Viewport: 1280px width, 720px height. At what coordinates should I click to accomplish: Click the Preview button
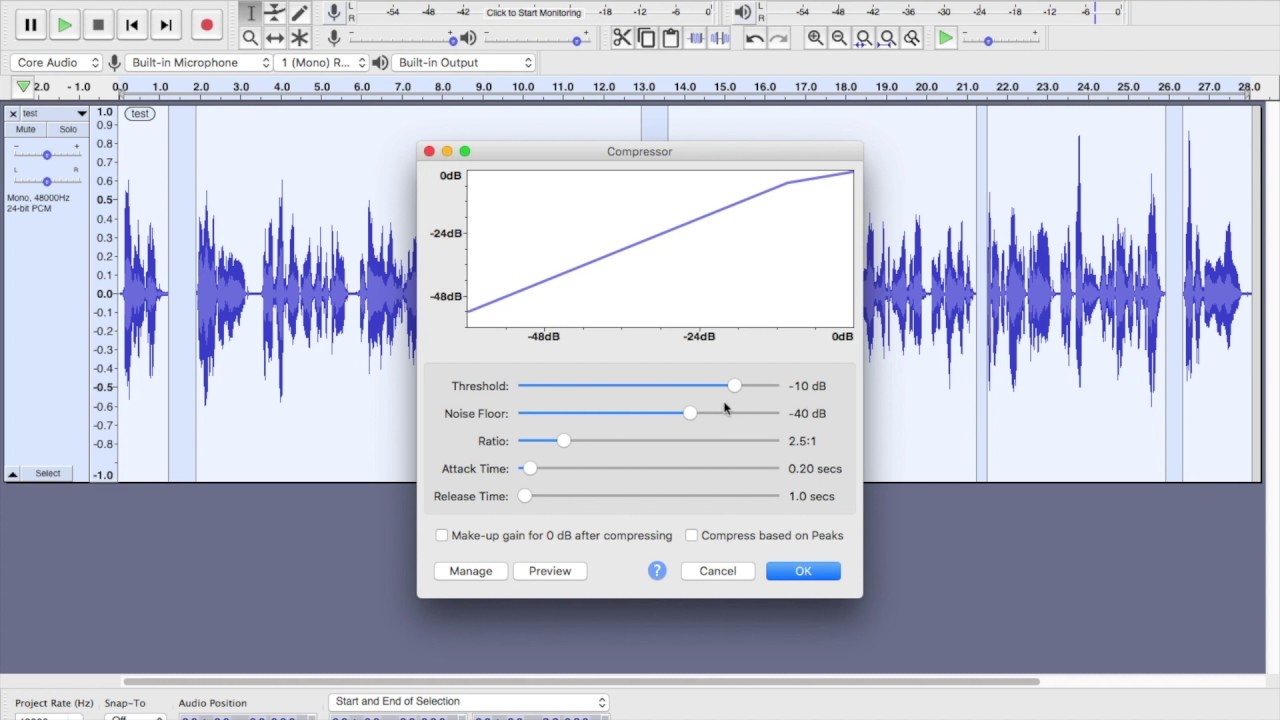(550, 571)
